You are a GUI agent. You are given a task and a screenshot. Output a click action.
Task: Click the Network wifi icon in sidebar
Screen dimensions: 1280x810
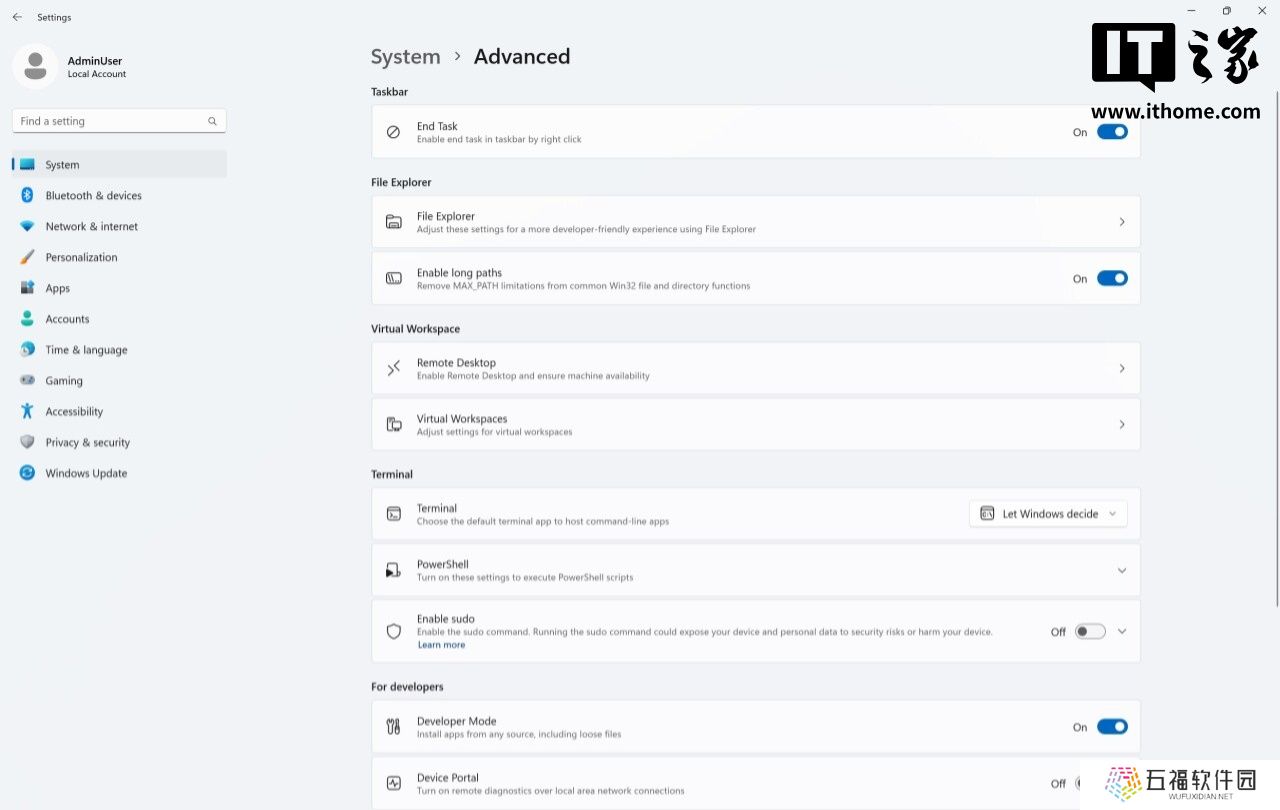pyautogui.click(x=27, y=227)
